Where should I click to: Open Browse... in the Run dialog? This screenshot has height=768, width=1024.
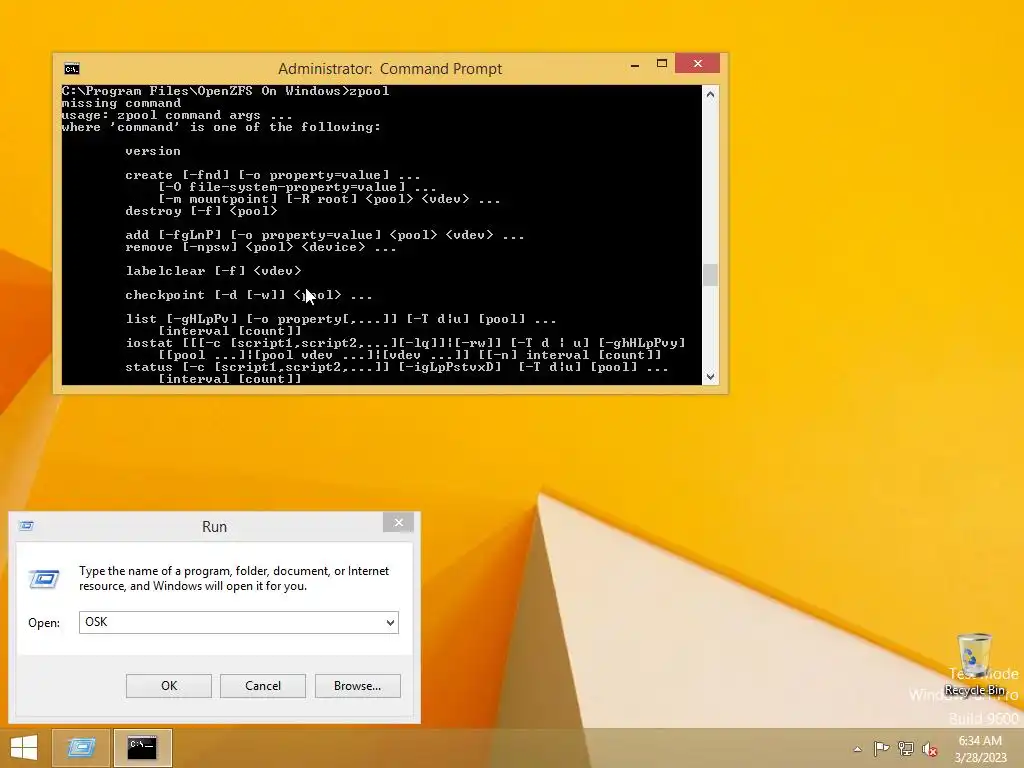point(357,686)
